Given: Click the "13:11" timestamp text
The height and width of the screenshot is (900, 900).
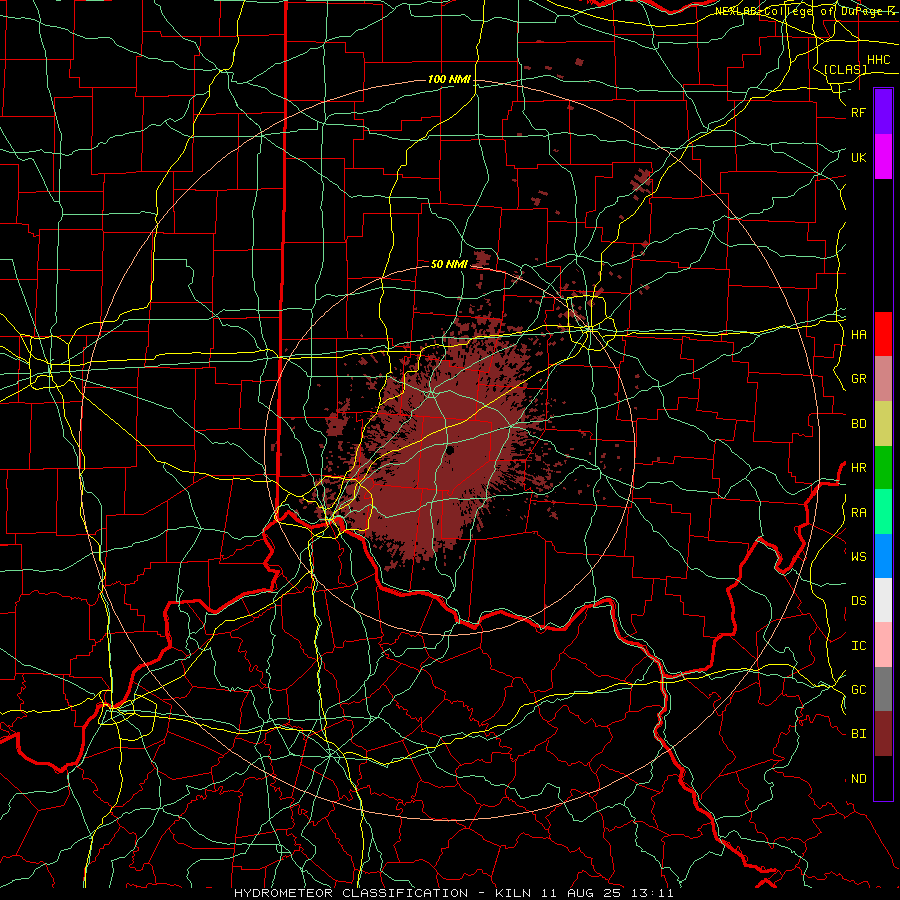Looking at the screenshot, I should [x=654, y=893].
